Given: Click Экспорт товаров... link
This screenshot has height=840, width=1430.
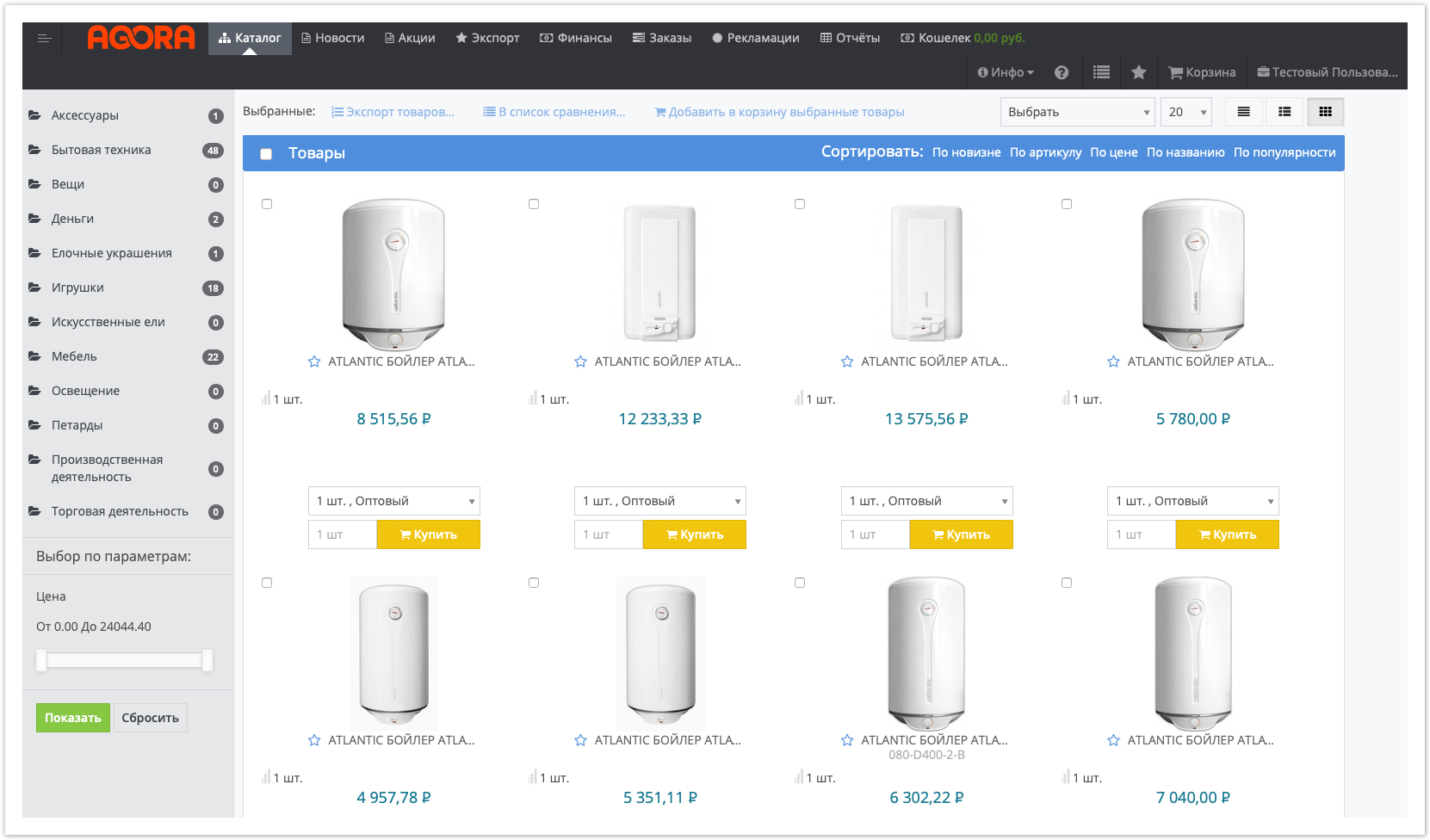Looking at the screenshot, I should [393, 112].
